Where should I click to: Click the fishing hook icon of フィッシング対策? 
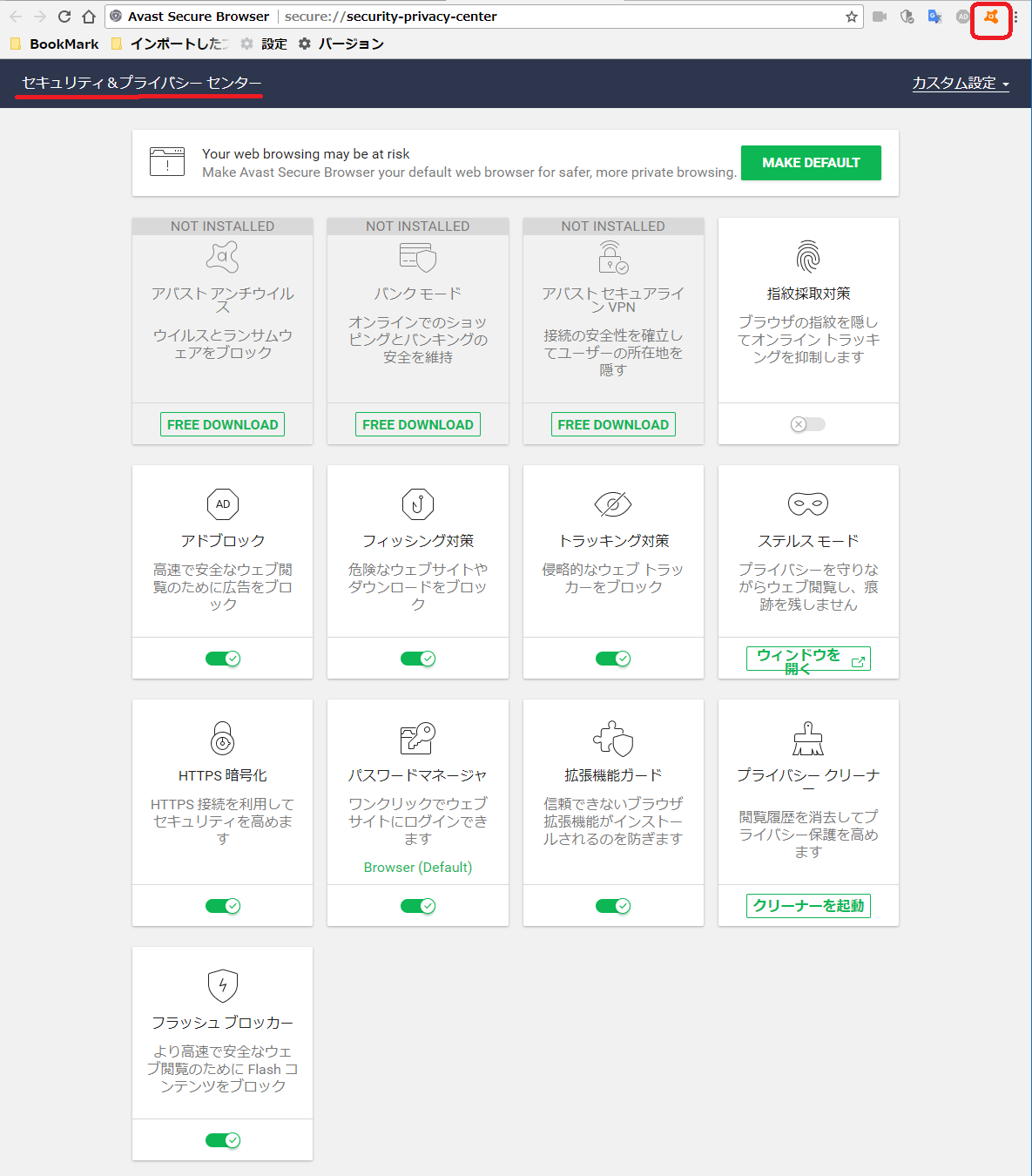point(418,504)
